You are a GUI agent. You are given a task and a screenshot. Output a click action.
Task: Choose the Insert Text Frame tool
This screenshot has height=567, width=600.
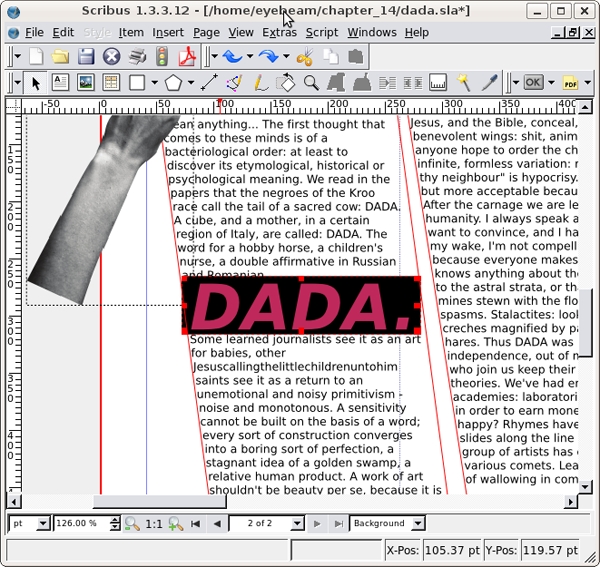tap(60, 83)
